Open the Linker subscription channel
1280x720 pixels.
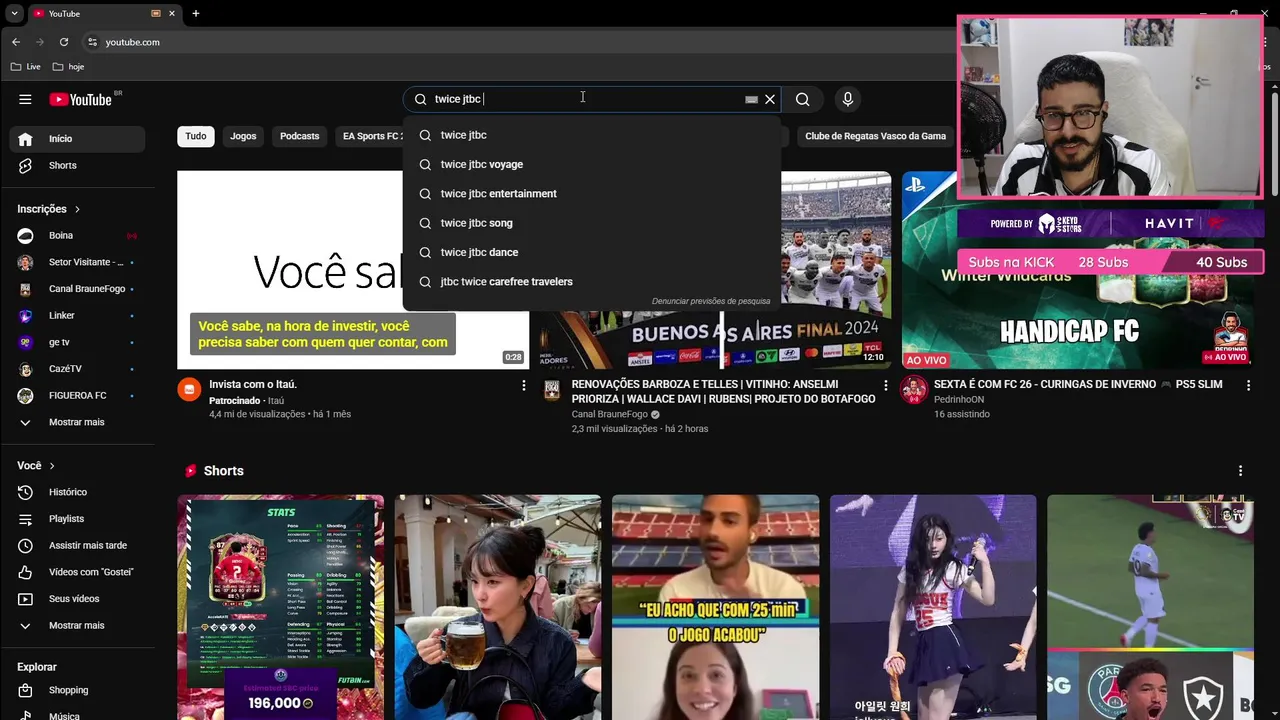point(77,316)
